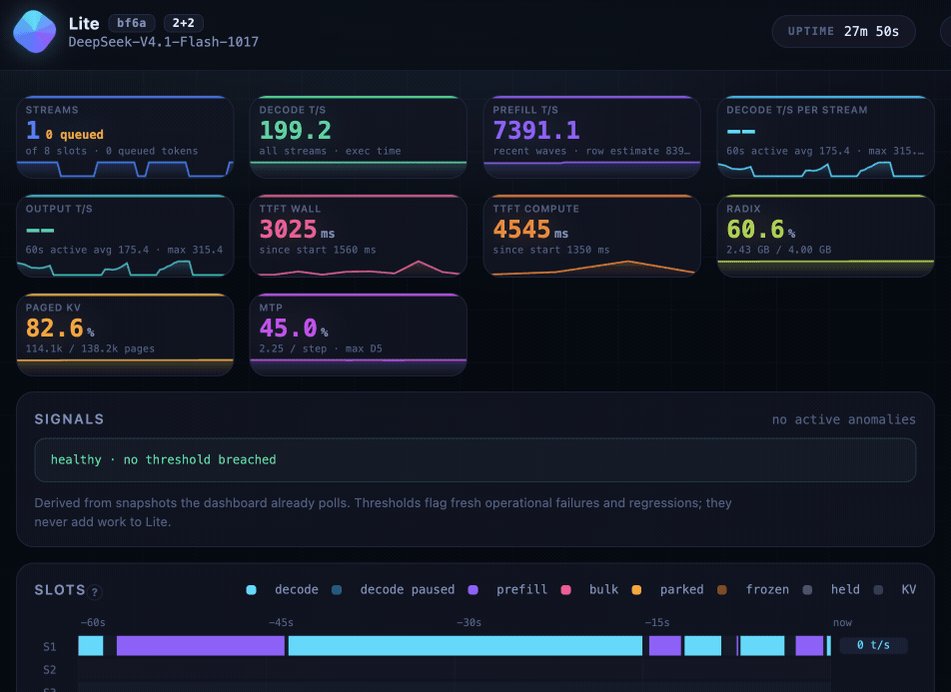The height and width of the screenshot is (692, 951).
Task: Click the Lite gem logo icon
Action: (35, 32)
